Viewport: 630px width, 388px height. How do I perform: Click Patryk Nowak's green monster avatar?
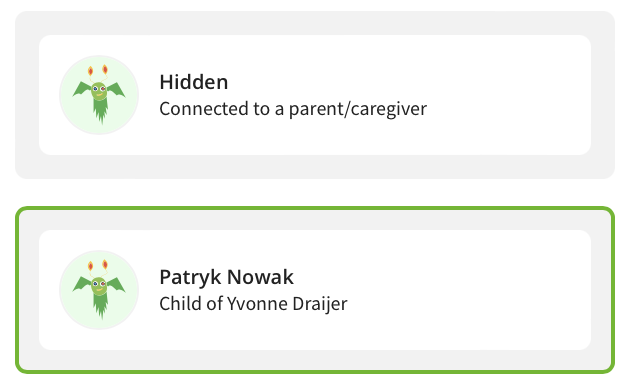pos(99,290)
